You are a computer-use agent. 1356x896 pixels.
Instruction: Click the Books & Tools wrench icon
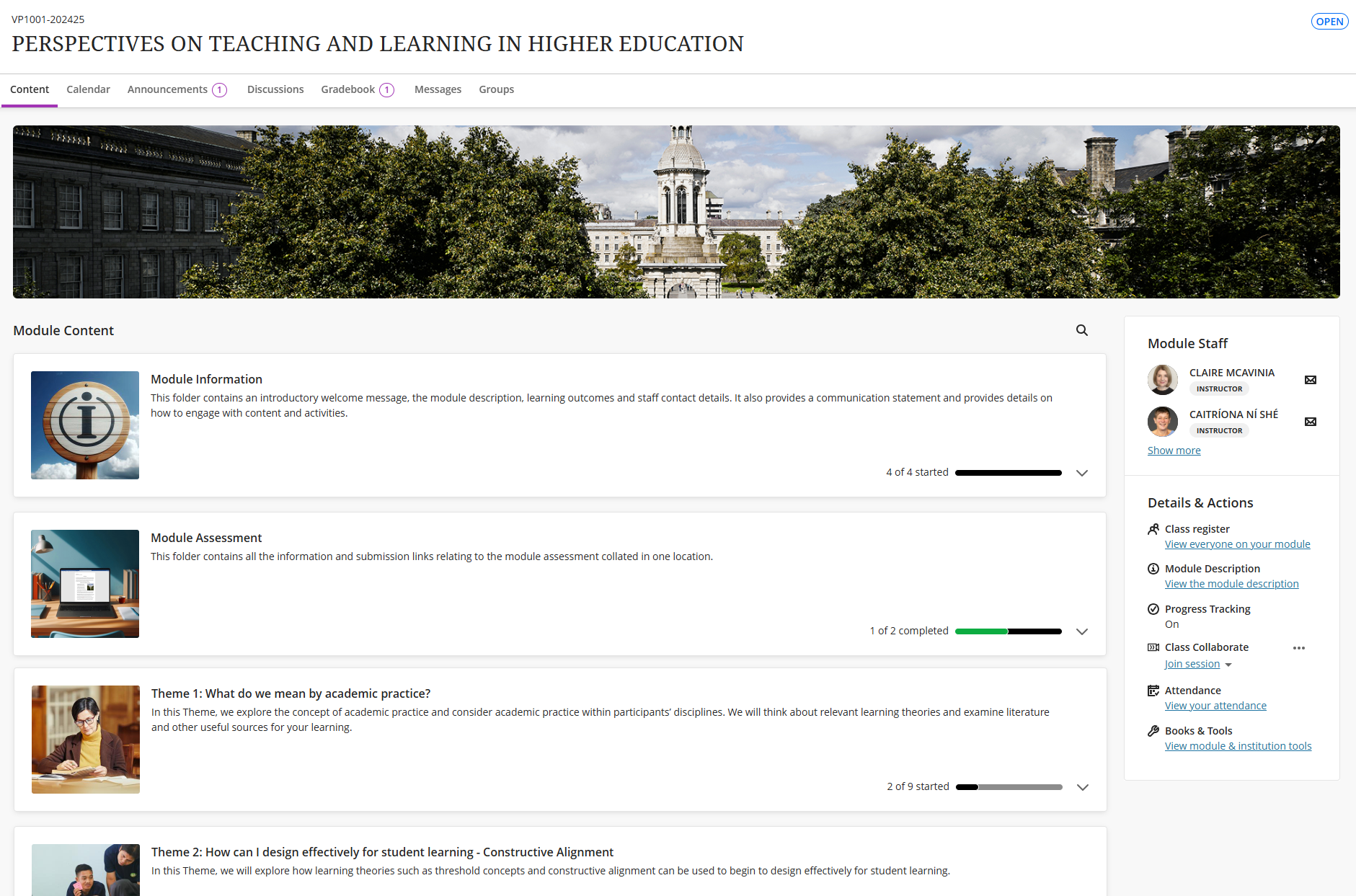tap(1153, 731)
